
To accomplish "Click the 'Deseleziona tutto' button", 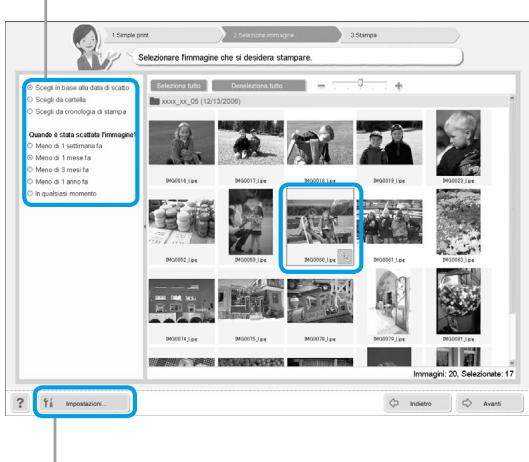I will [x=259, y=86].
